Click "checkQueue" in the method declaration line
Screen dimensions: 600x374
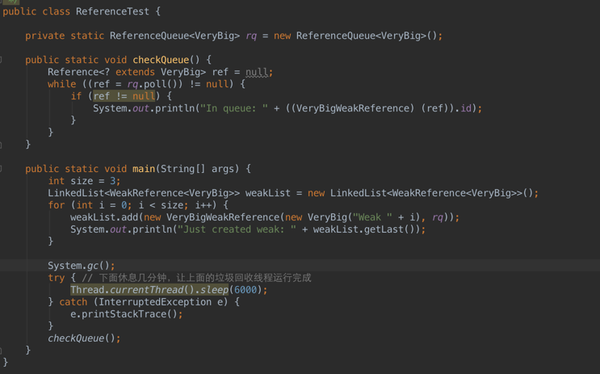coord(161,60)
